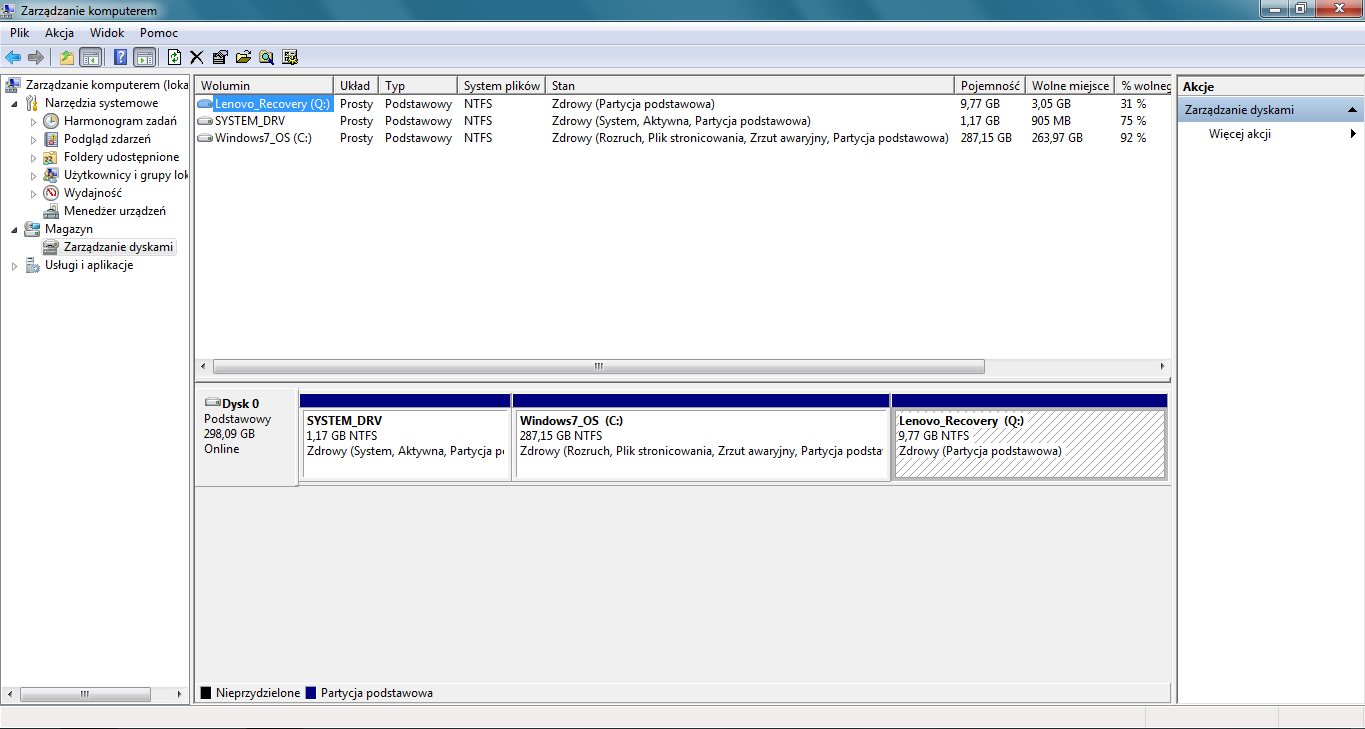
Task: Click the '905 MB' free space cell
Action: pyautogui.click(x=1051, y=121)
